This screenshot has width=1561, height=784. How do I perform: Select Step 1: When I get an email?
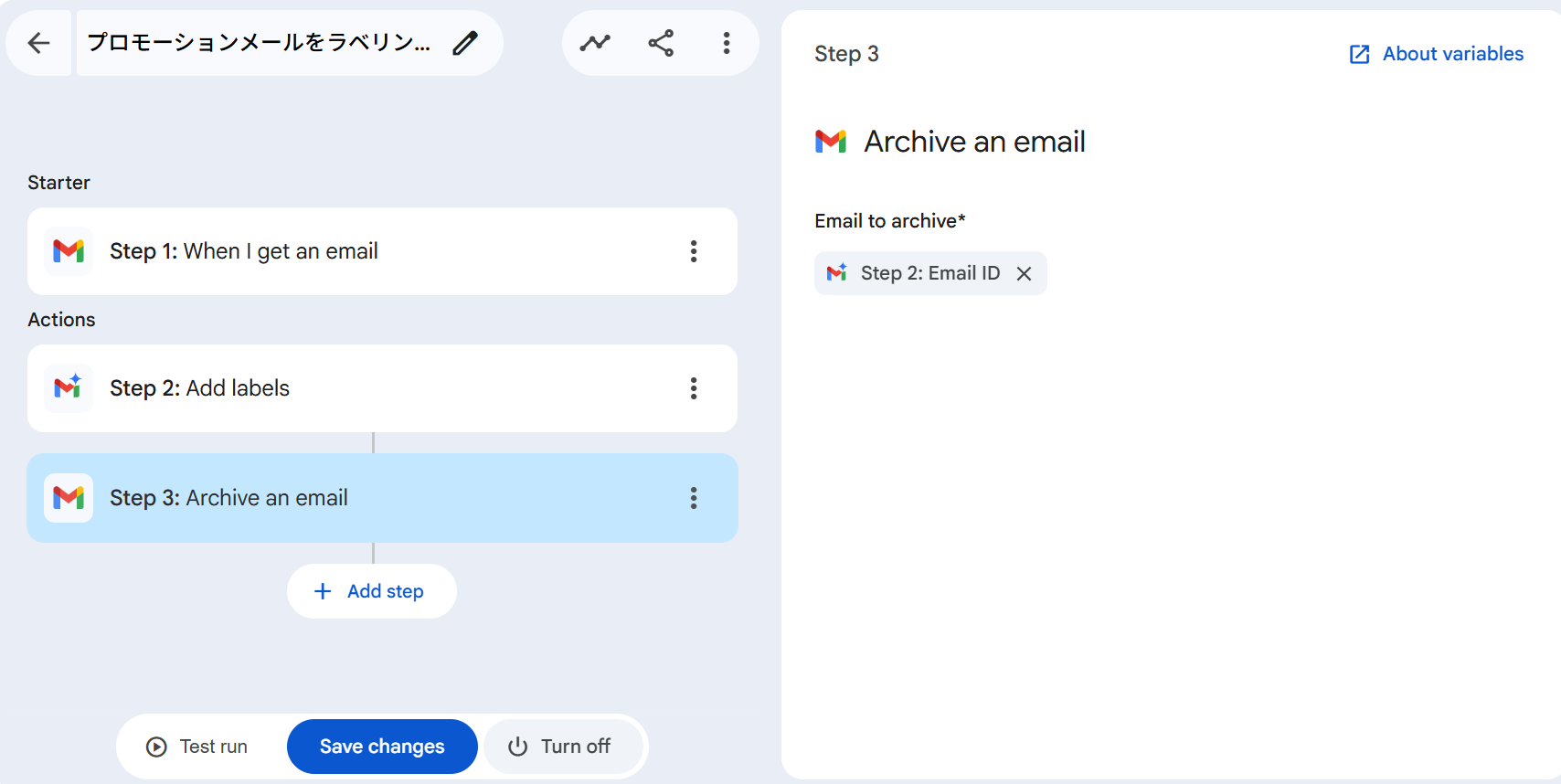pyautogui.click(x=366, y=251)
